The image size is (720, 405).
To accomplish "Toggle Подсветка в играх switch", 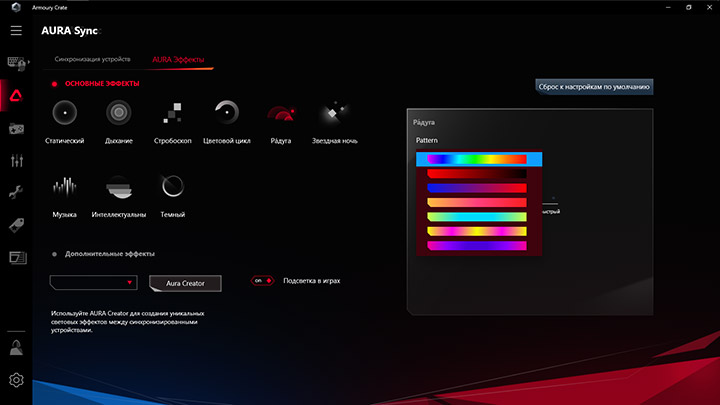I will [262, 281].
